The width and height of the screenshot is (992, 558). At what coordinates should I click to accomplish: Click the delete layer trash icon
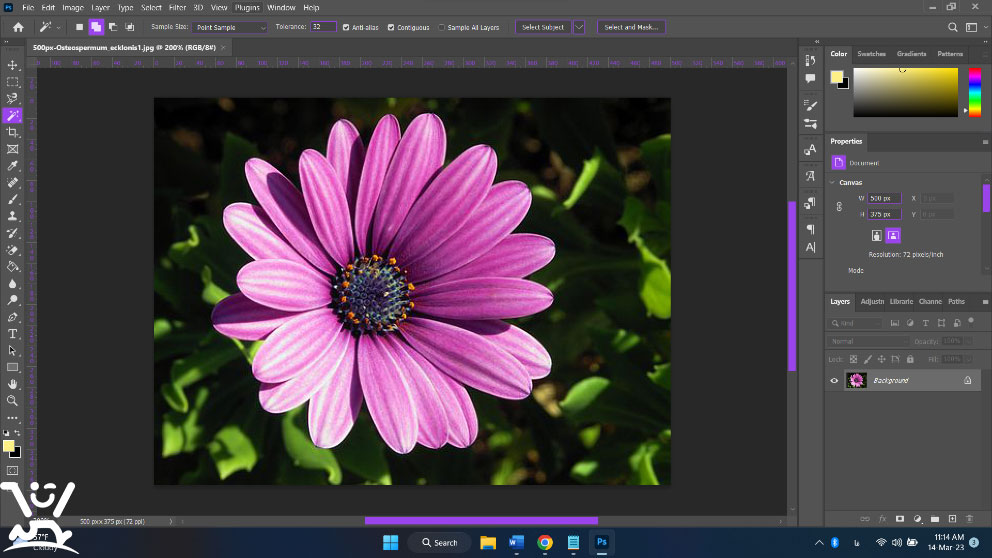[969, 519]
